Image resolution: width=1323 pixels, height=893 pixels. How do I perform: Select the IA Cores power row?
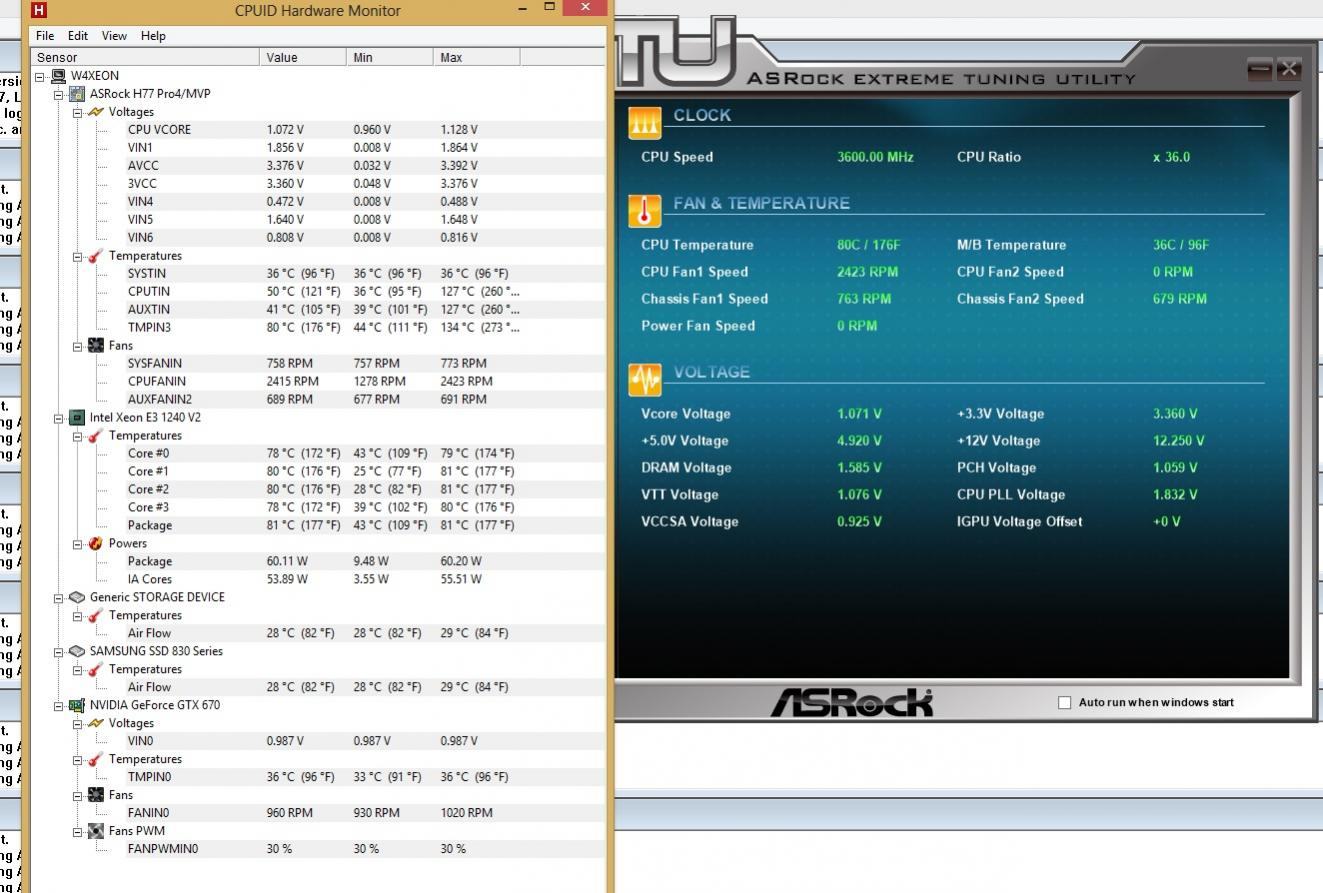click(x=318, y=579)
